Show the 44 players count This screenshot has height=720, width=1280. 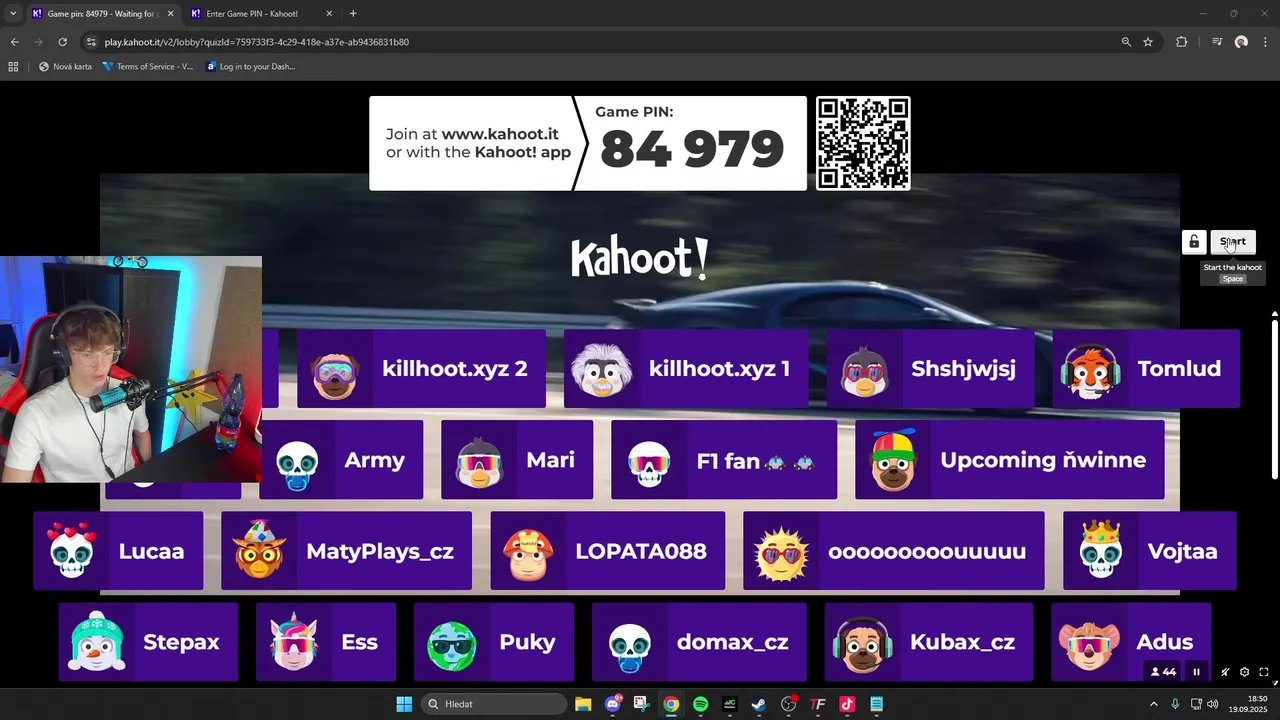click(x=1163, y=672)
